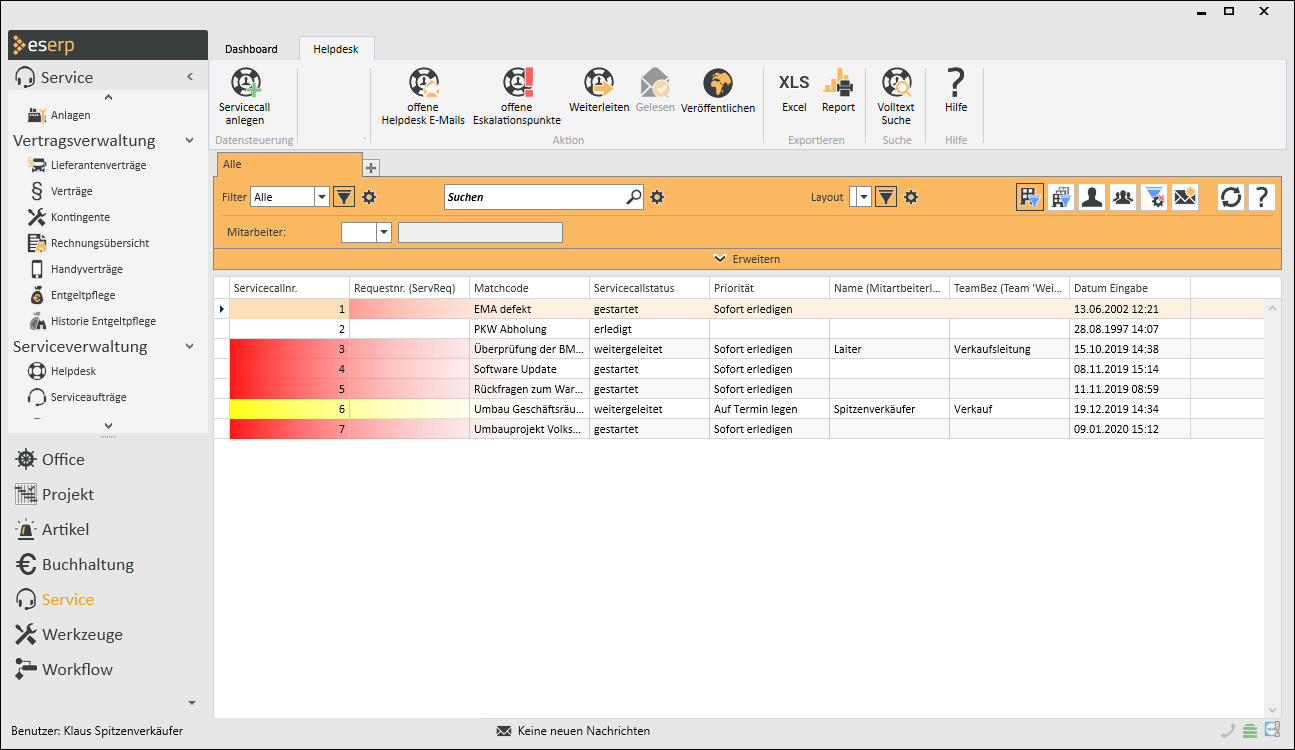The image size is (1295, 750).
Task: Collapse the Service sidebar with chevron
Action: click(190, 77)
